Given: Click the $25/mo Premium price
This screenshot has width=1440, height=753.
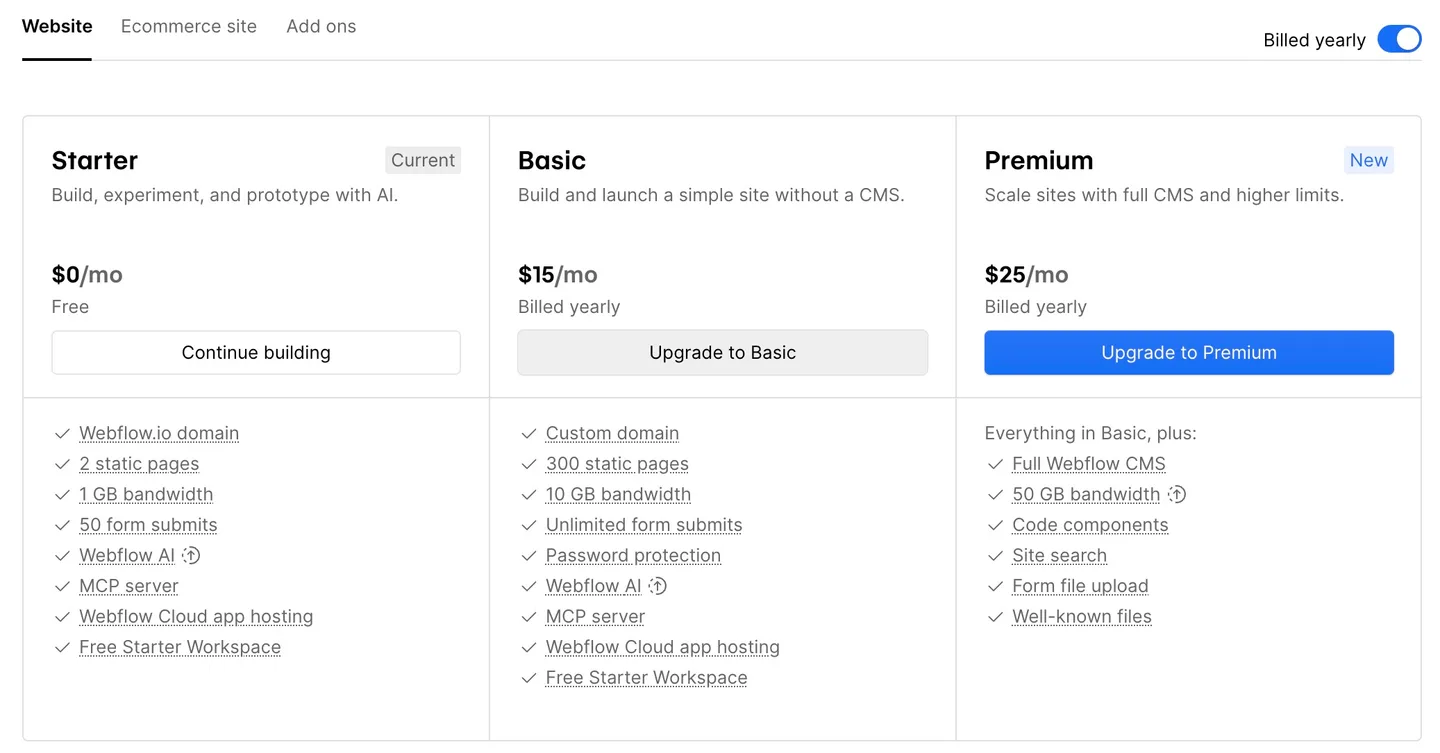Looking at the screenshot, I should [1026, 274].
